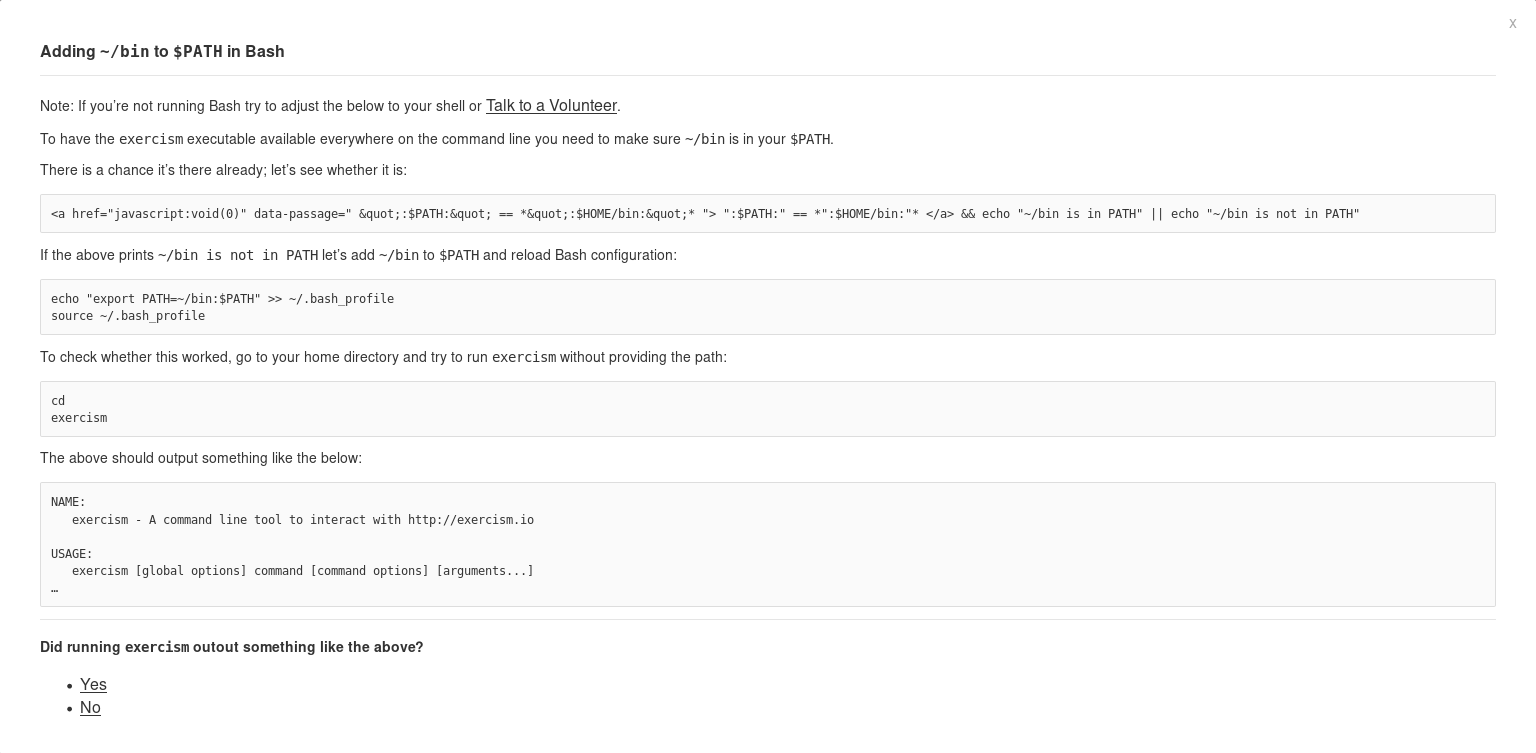Click the echo export PATH line
Viewport: 1536px width, 753px height.
pyautogui.click(x=222, y=298)
